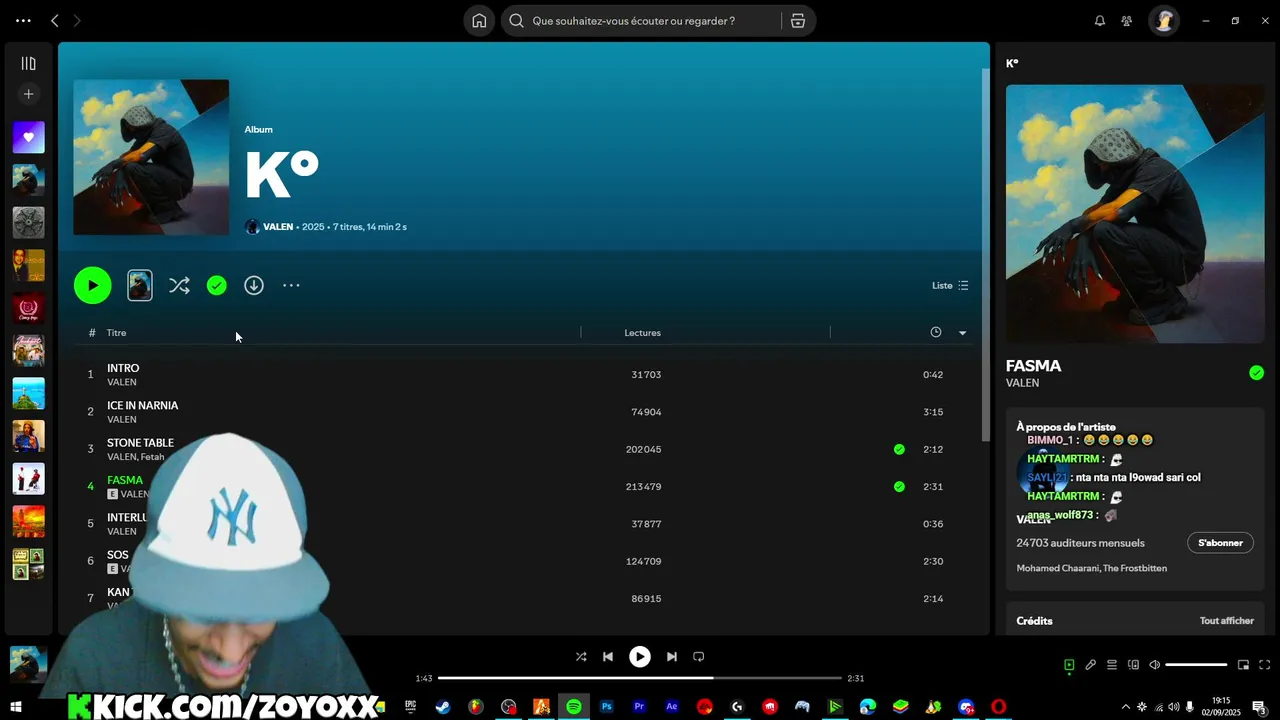Mute the volume speaker icon

pyautogui.click(x=1154, y=665)
